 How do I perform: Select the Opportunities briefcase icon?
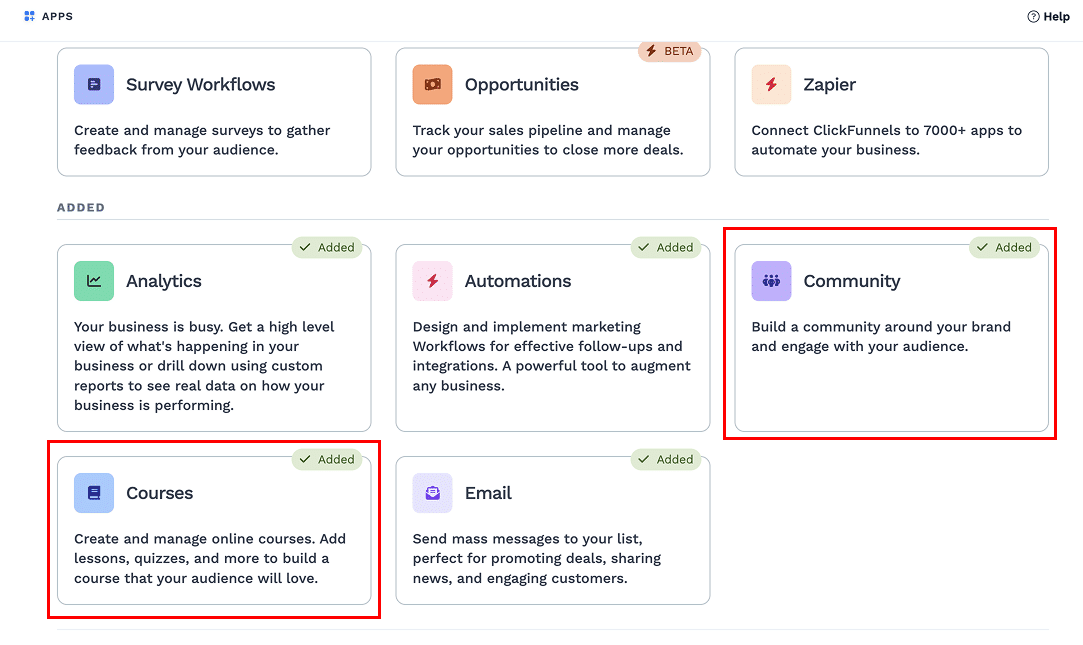coord(432,84)
